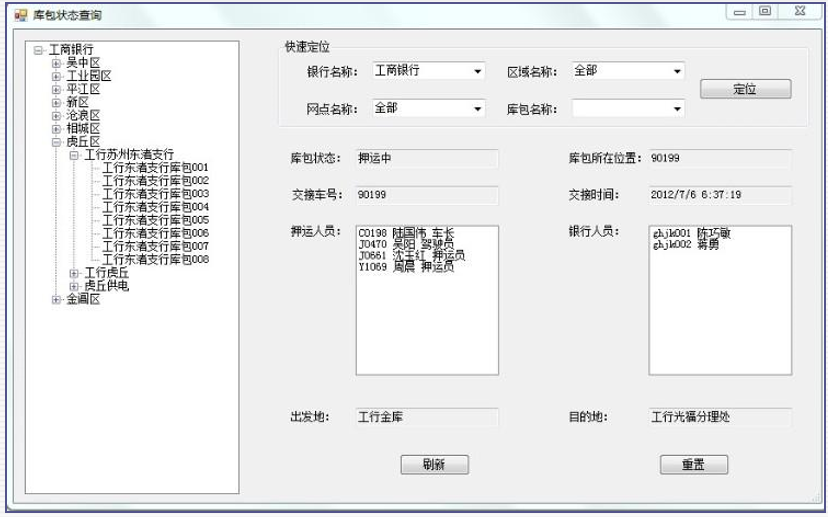The image size is (828, 517).
Task: Open the 银行名称 dropdown
Action: pos(477,71)
